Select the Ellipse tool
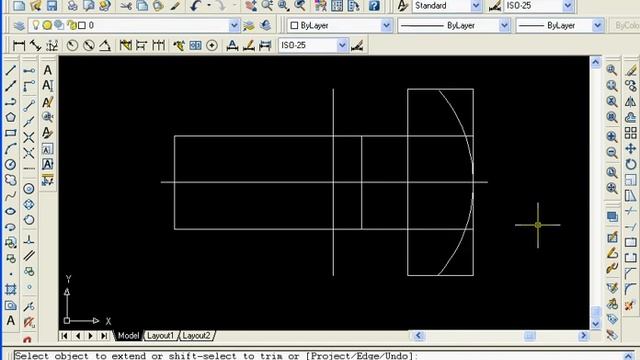The width and height of the screenshot is (640, 360). pyautogui.click(x=11, y=211)
